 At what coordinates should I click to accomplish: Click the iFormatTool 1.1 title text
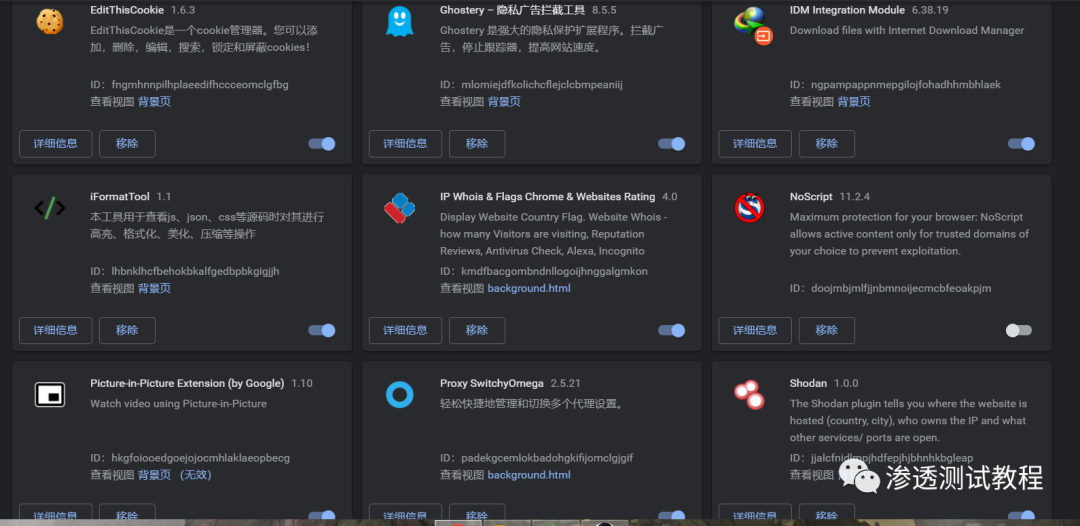coord(130,197)
